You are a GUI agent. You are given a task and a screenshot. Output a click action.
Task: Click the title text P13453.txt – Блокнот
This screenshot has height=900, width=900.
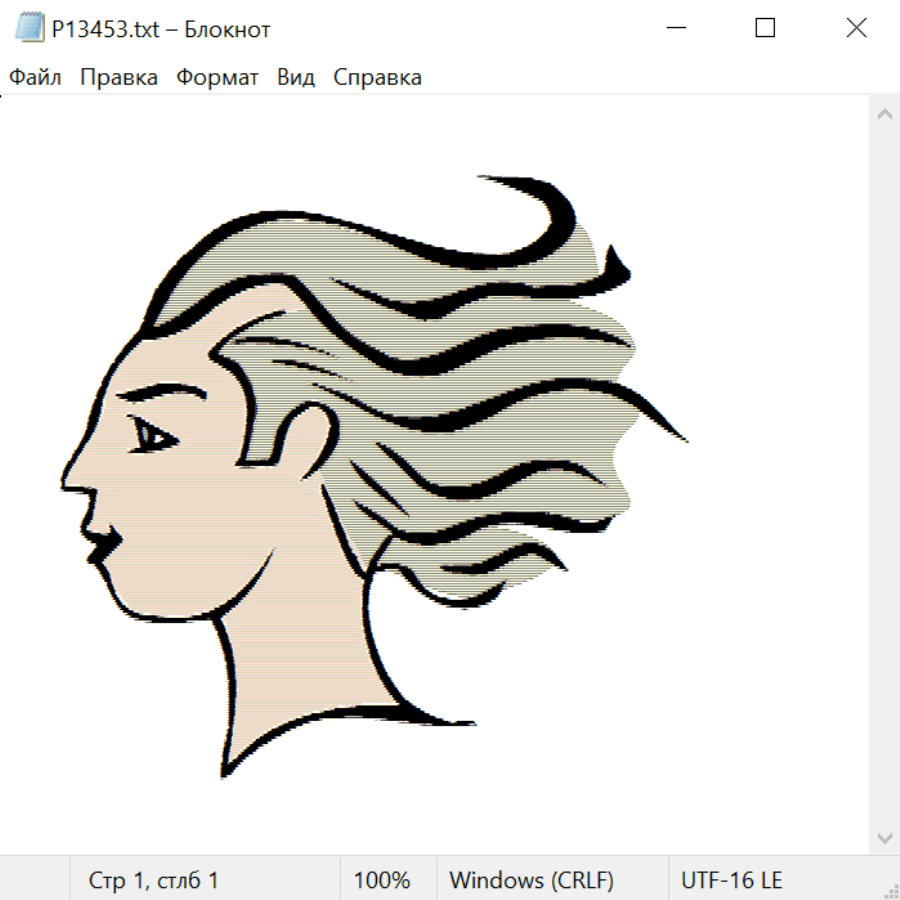161,29
